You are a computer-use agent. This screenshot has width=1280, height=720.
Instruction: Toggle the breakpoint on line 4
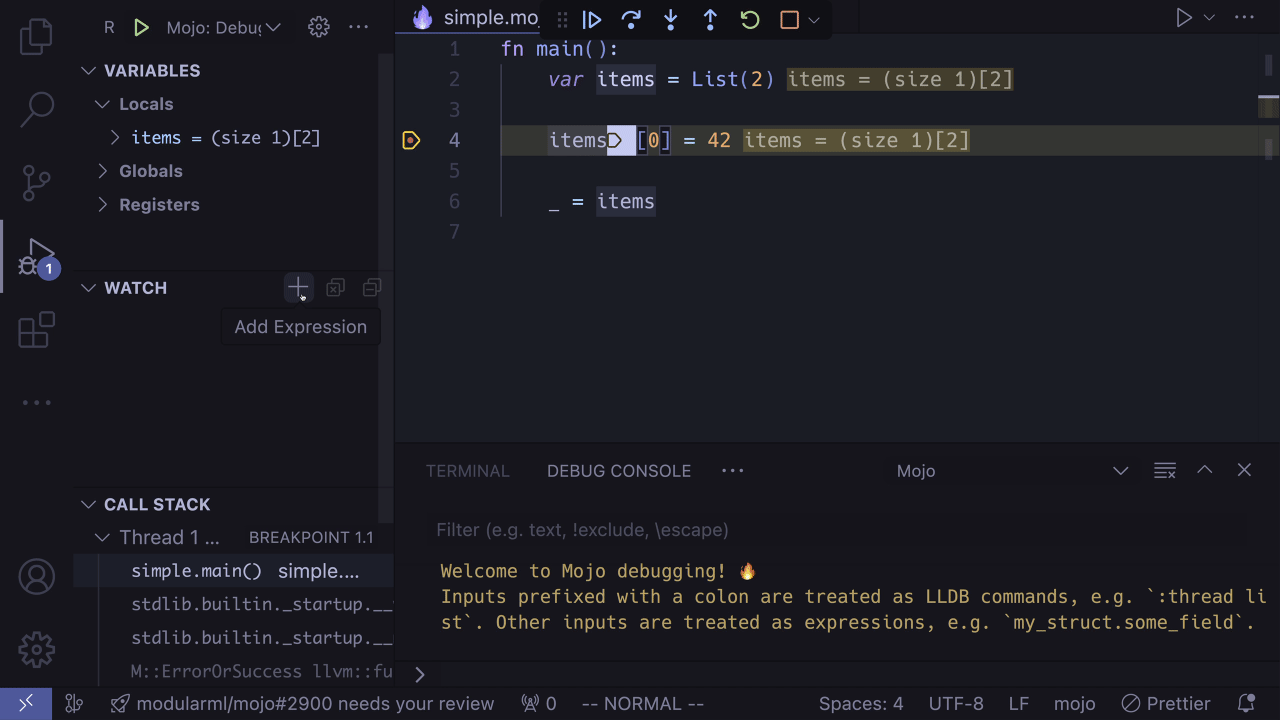pyautogui.click(x=411, y=140)
